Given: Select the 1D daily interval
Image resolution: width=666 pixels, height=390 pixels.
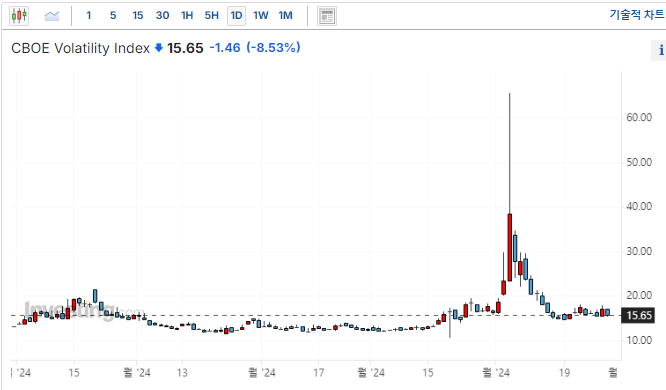Looking at the screenshot, I should (x=236, y=16).
